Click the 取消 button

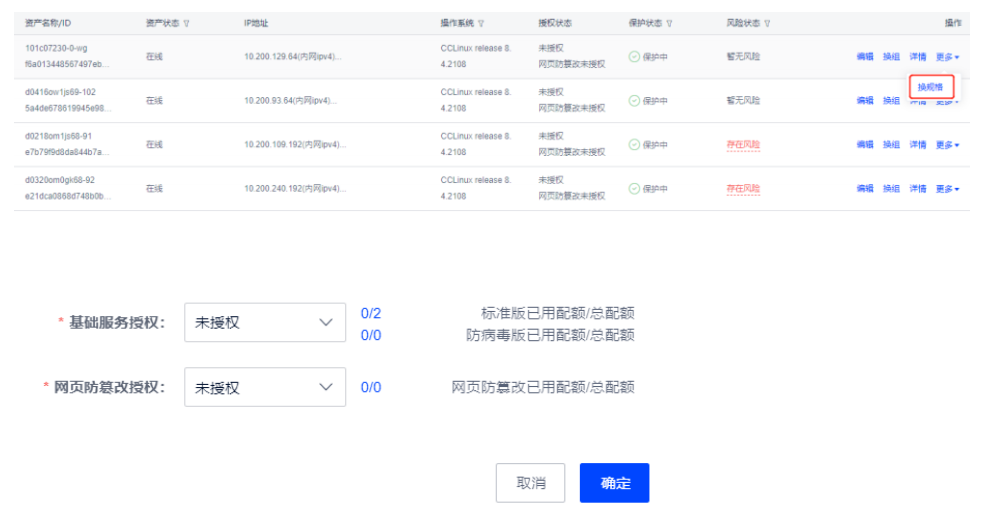531,483
